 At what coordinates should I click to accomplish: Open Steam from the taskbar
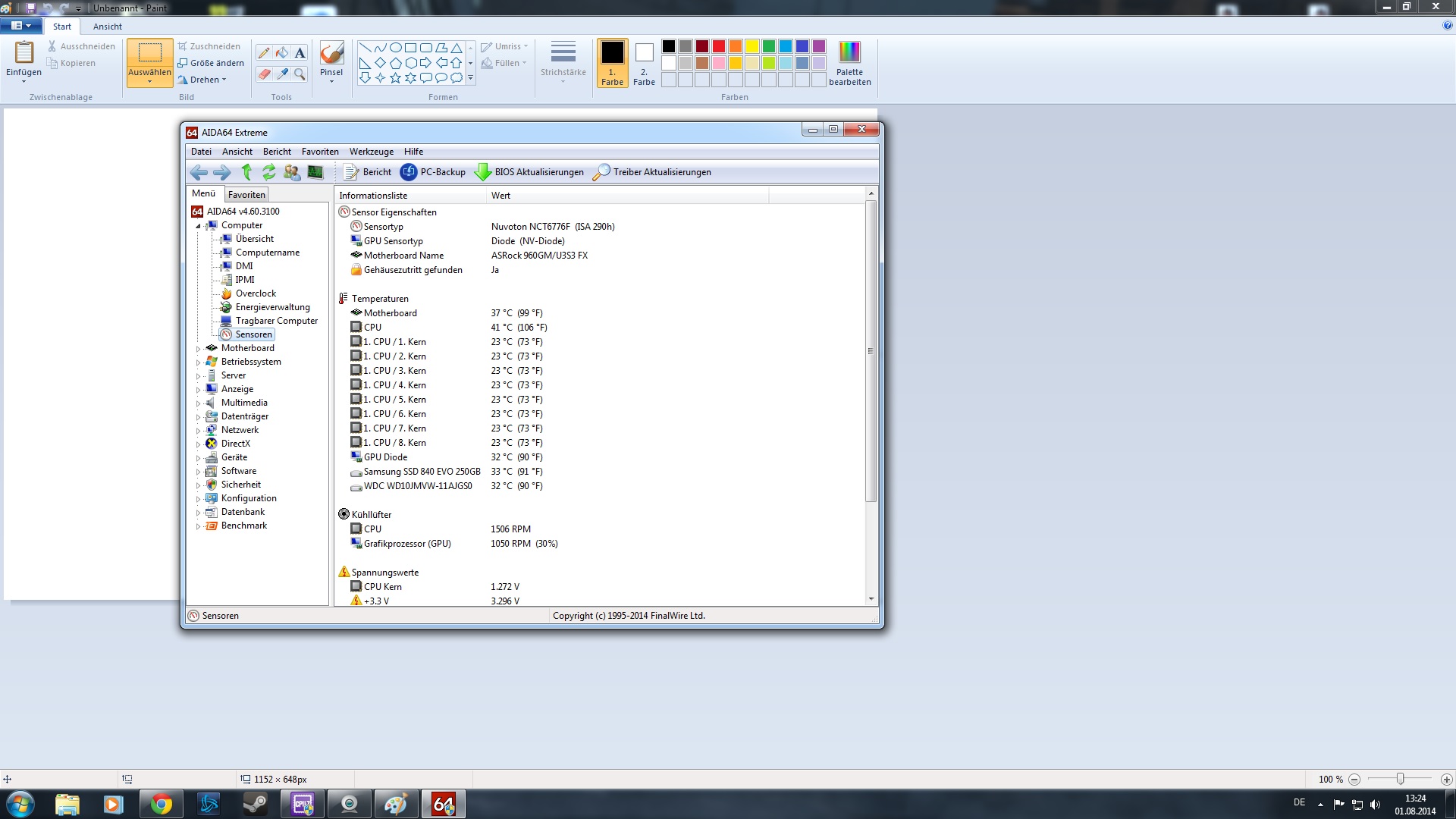click(256, 804)
